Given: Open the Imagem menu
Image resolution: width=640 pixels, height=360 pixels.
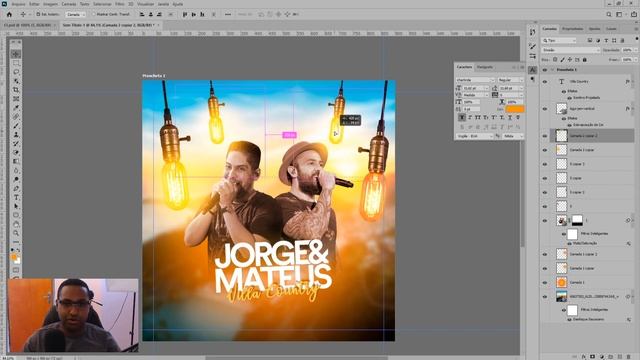Looking at the screenshot, I should [x=51, y=4].
